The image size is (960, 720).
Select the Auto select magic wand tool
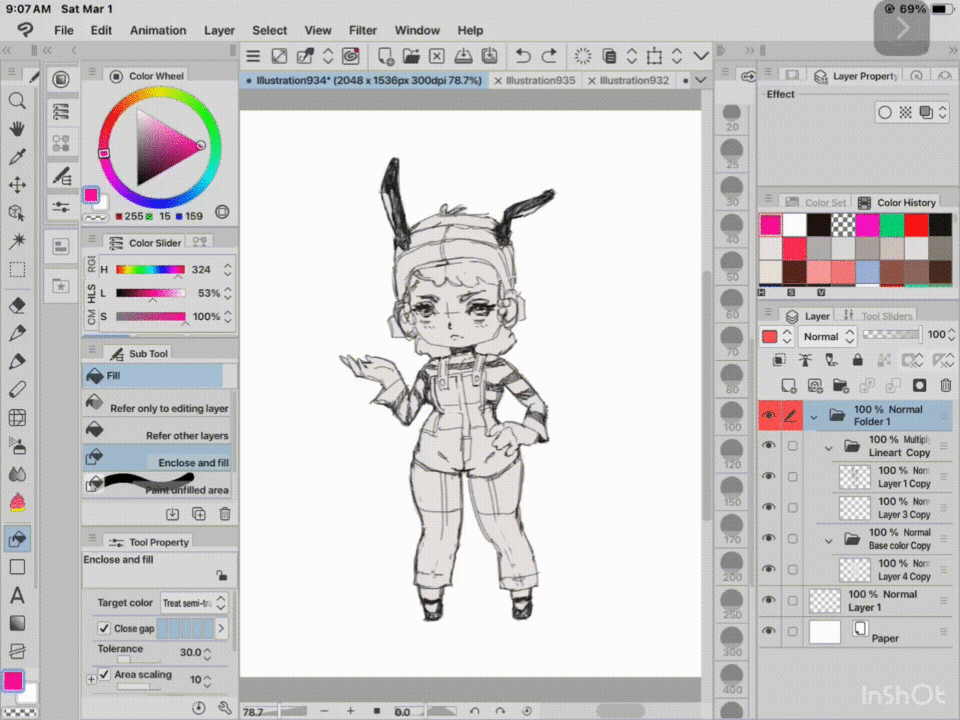pos(17,241)
